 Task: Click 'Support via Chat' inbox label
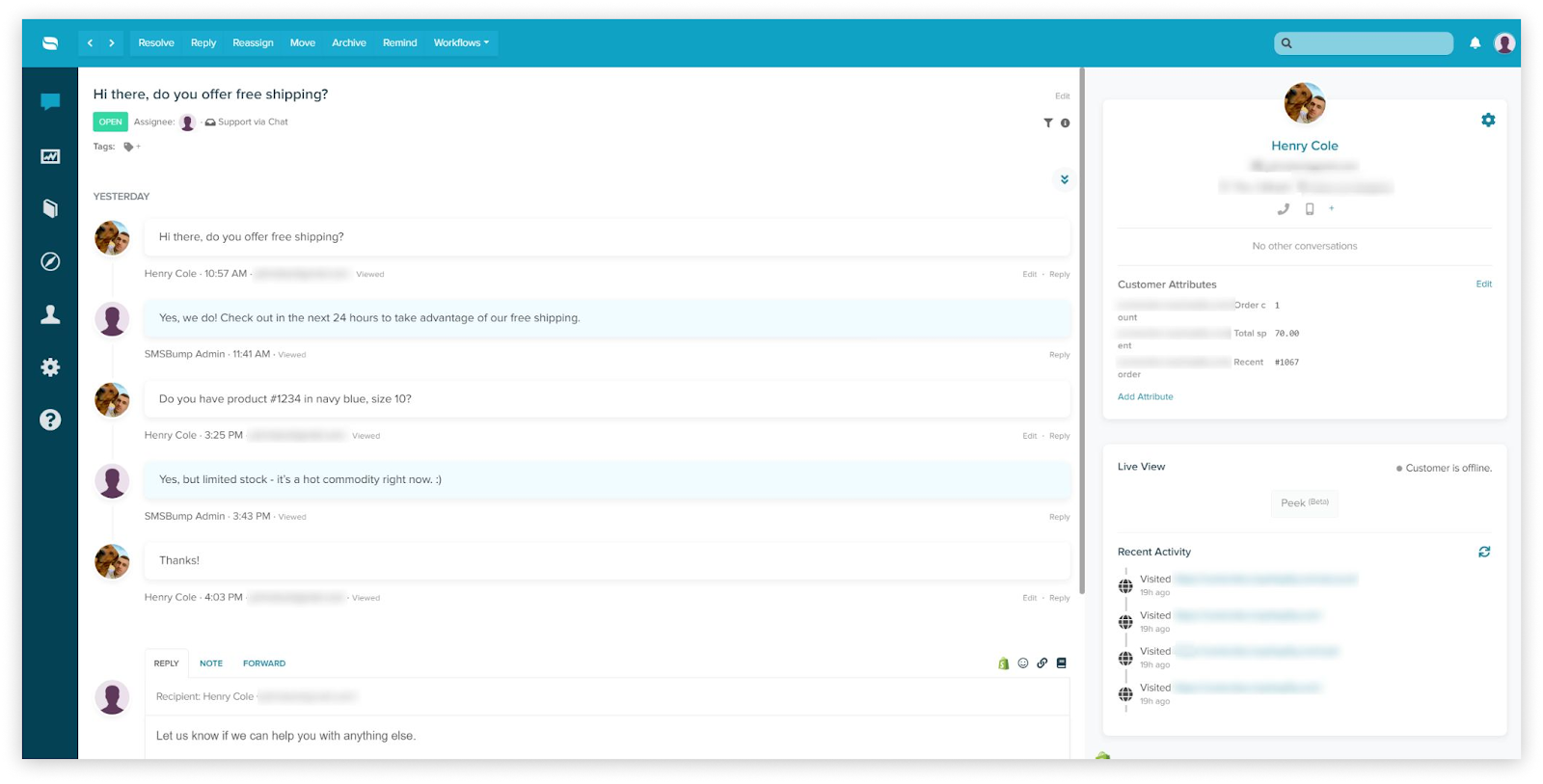pyautogui.click(x=253, y=122)
